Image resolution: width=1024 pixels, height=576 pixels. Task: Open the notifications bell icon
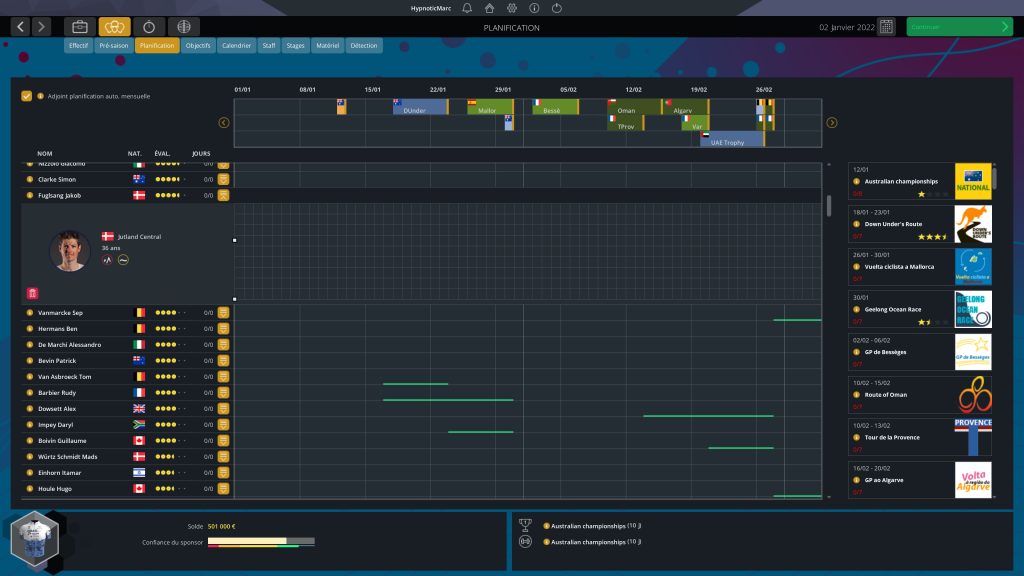click(467, 8)
